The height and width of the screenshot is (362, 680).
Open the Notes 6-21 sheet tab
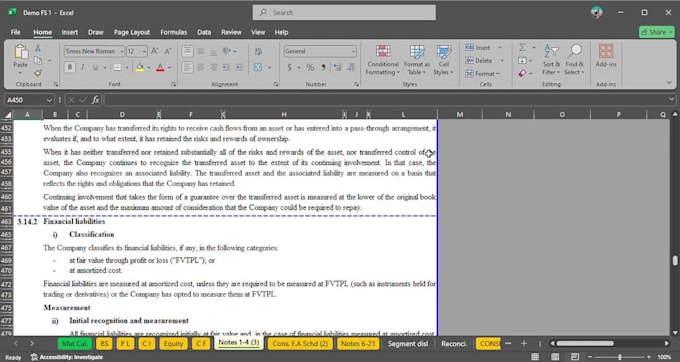point(358,343)
